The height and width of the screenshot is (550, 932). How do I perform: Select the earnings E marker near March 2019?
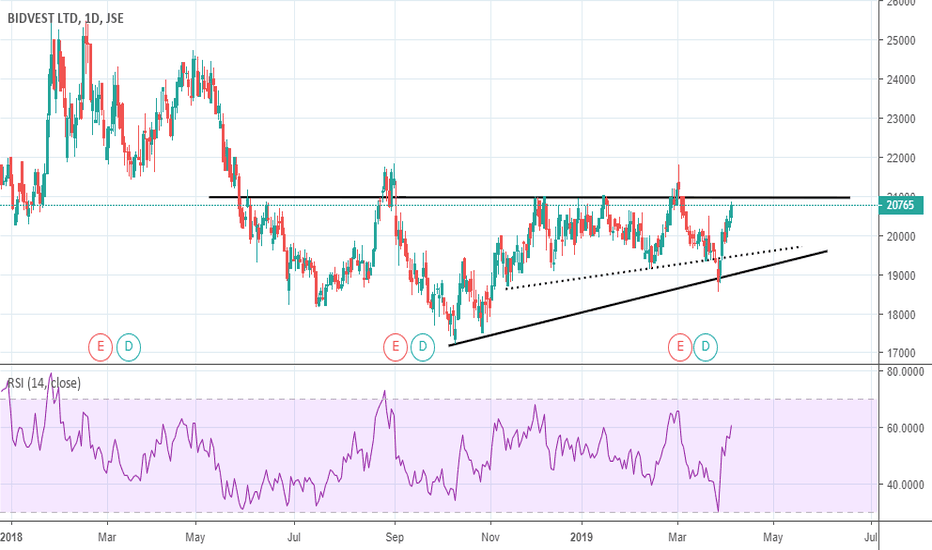[680, 347]
